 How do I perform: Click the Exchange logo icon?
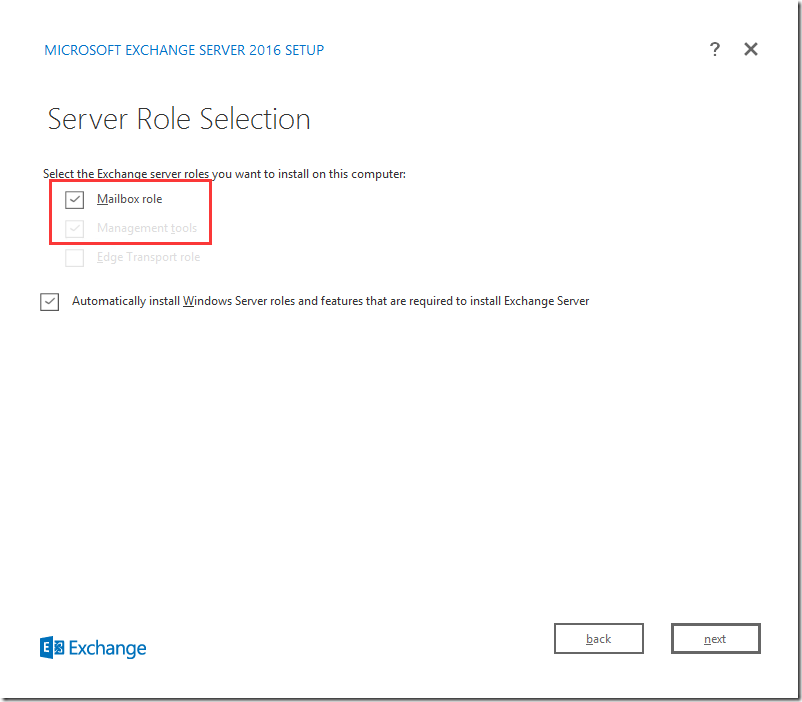click(52, 648)
